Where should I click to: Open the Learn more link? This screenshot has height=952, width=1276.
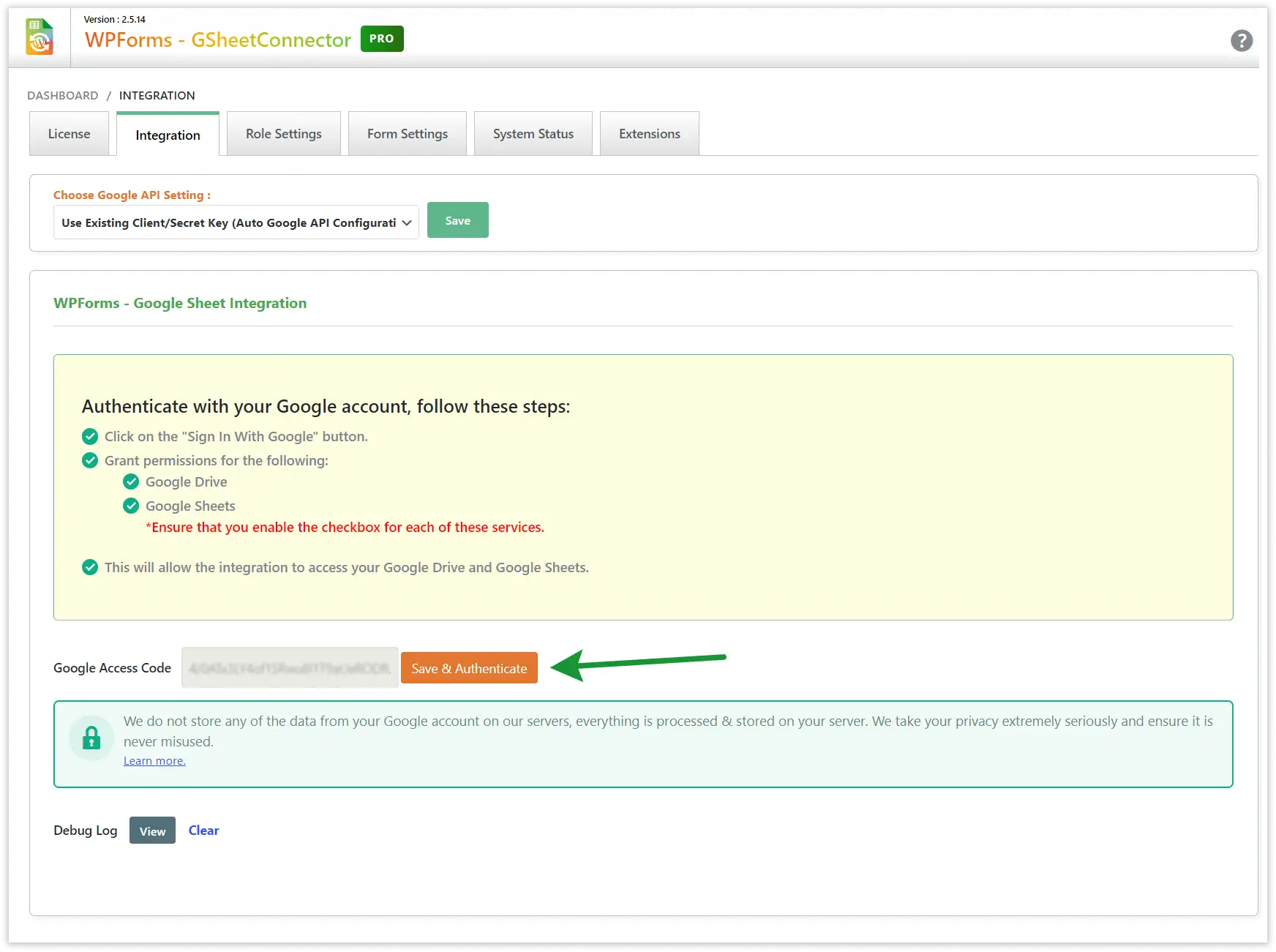point(154,761)
